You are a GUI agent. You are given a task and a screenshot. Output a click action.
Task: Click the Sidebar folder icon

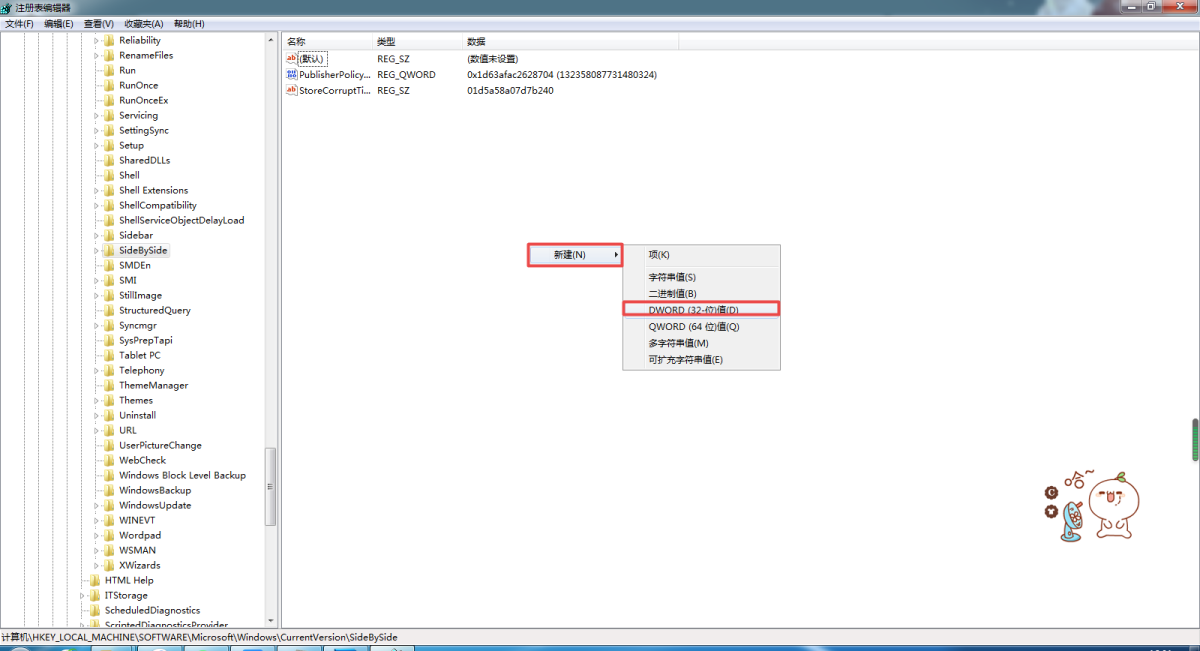click(110, 236)
